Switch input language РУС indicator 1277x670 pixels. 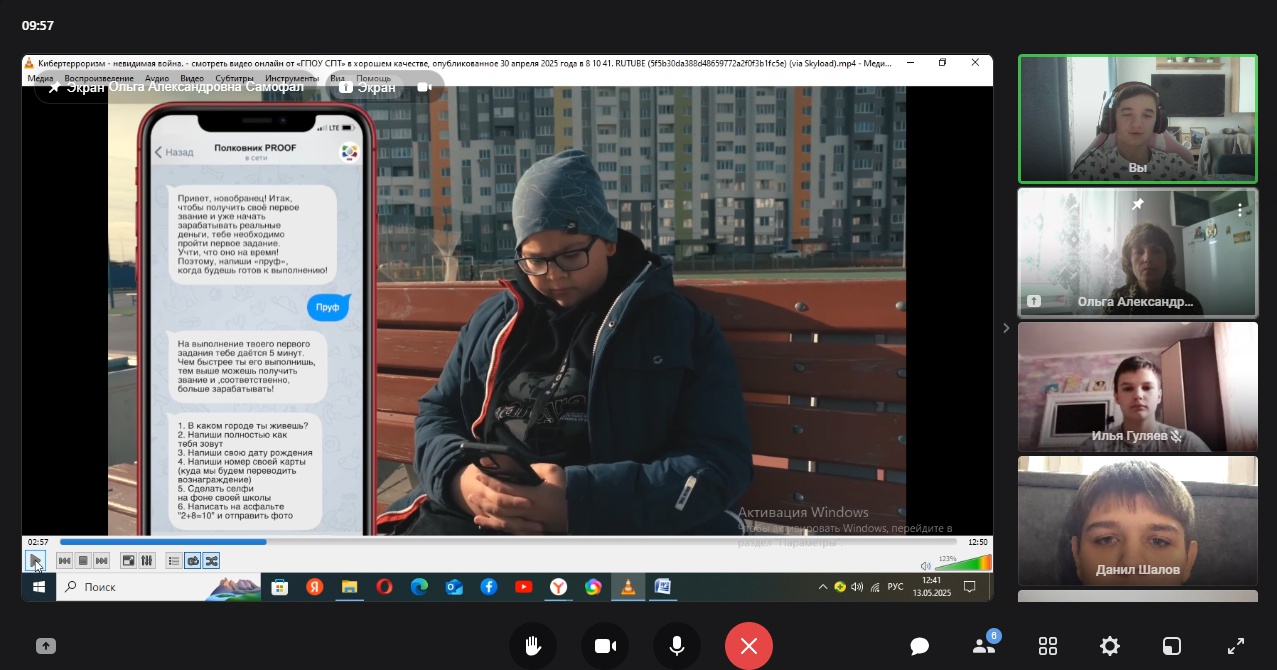point(896,587)
